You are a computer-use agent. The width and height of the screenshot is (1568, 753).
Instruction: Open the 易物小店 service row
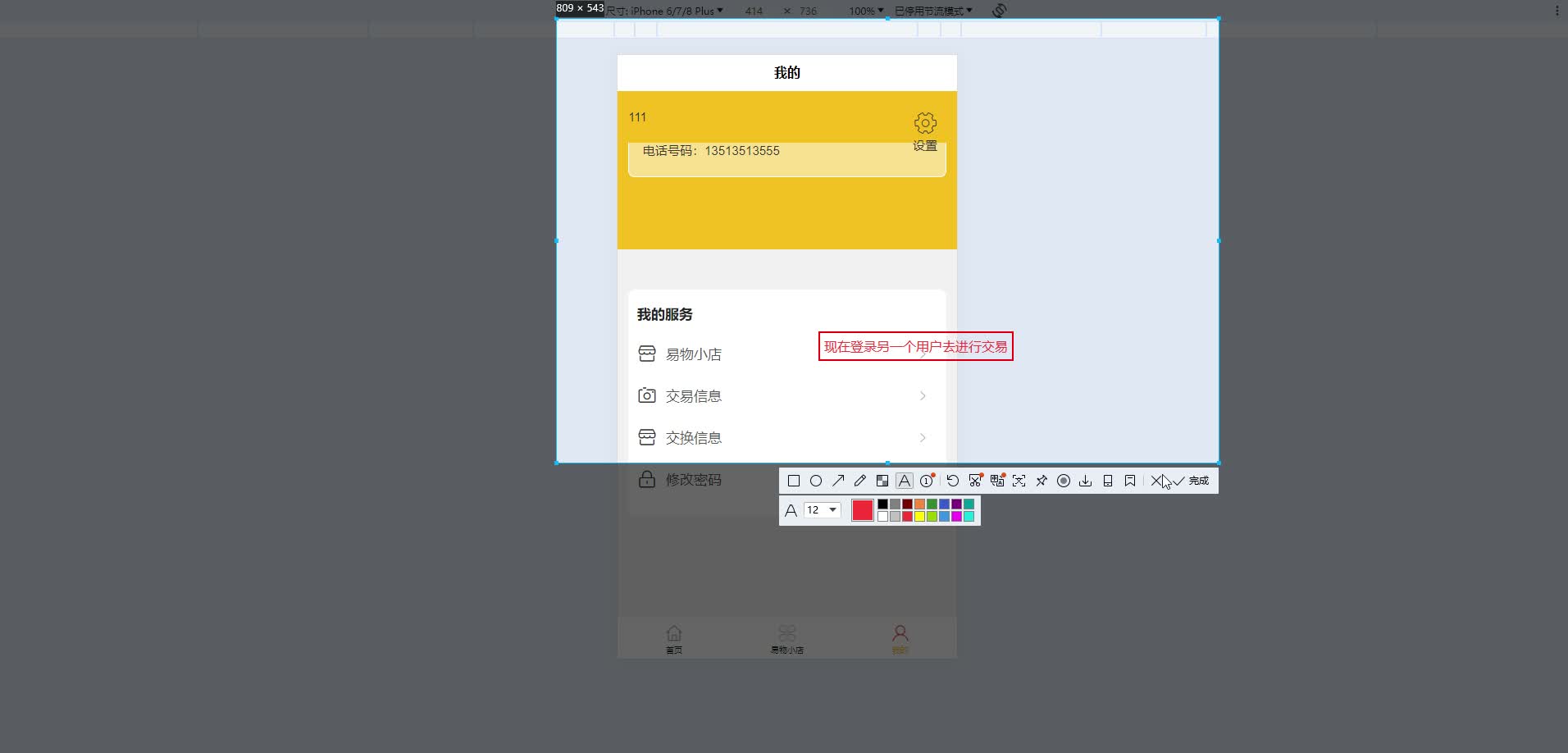[x=786, y=354]
